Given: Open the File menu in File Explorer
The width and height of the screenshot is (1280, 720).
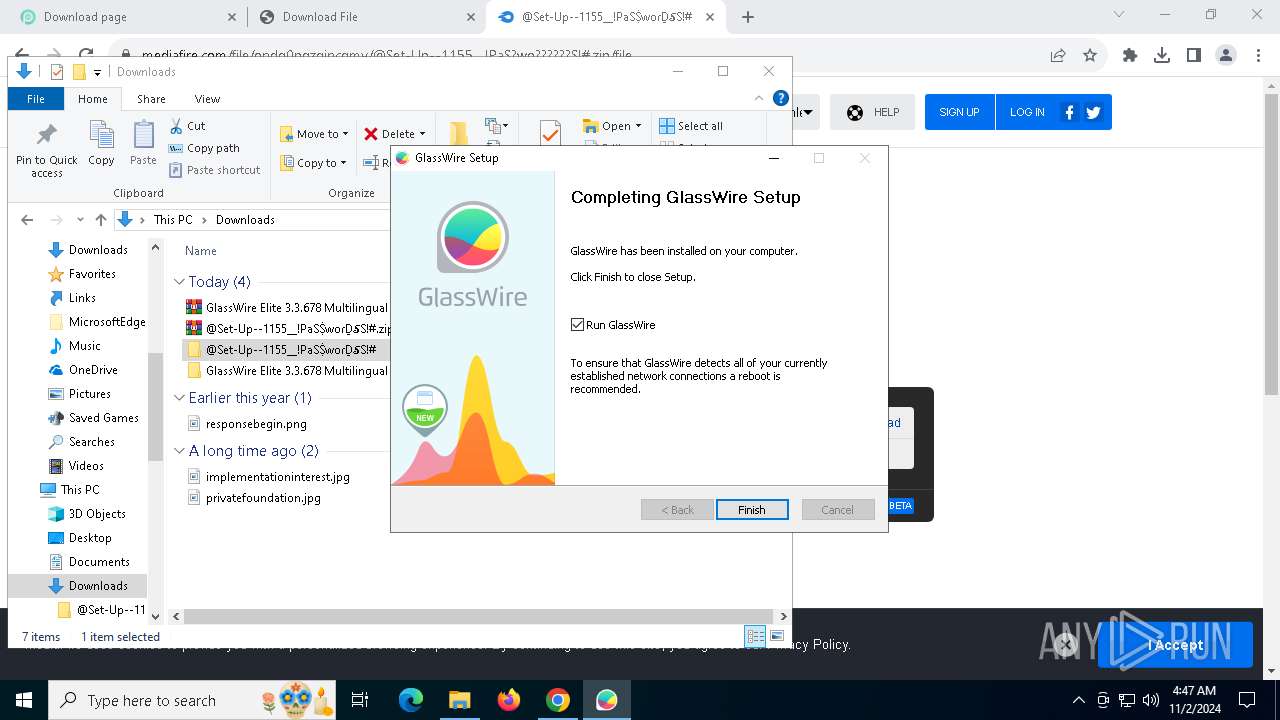Looking at the screenshot, I should pos(36,99).
